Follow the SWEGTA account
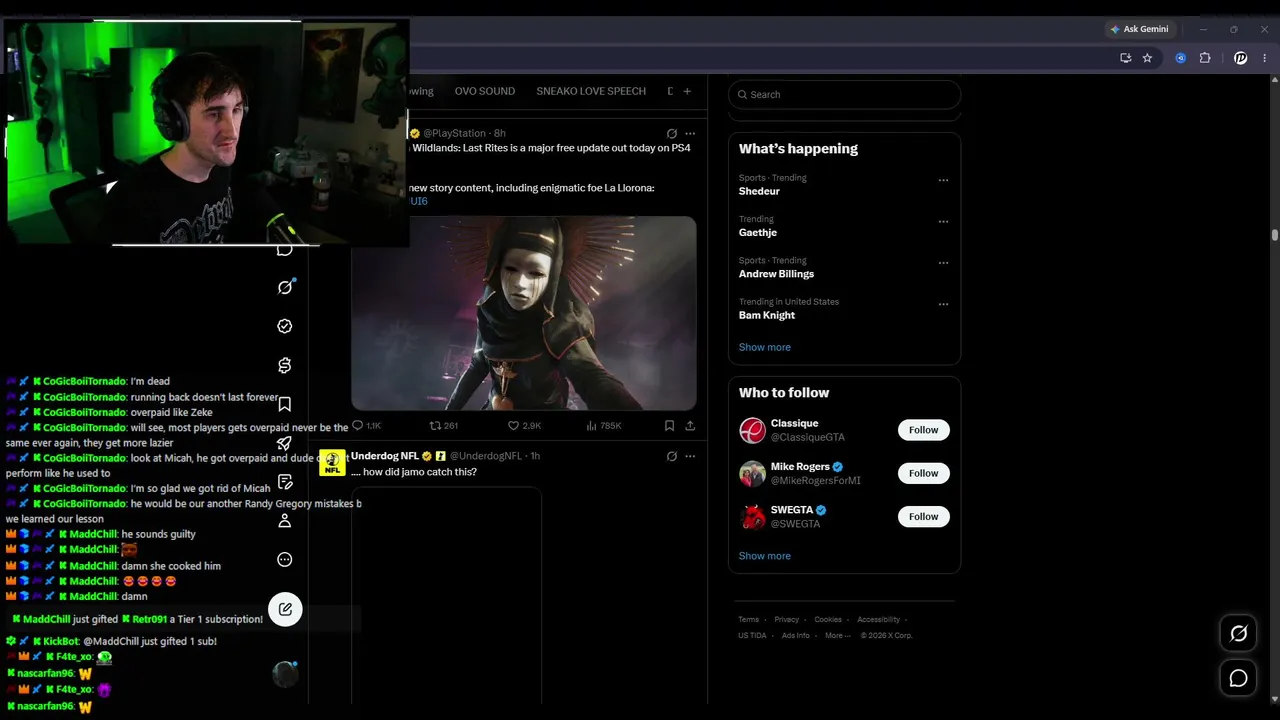Screen dimensions: 1280x720 coord(923,516)
